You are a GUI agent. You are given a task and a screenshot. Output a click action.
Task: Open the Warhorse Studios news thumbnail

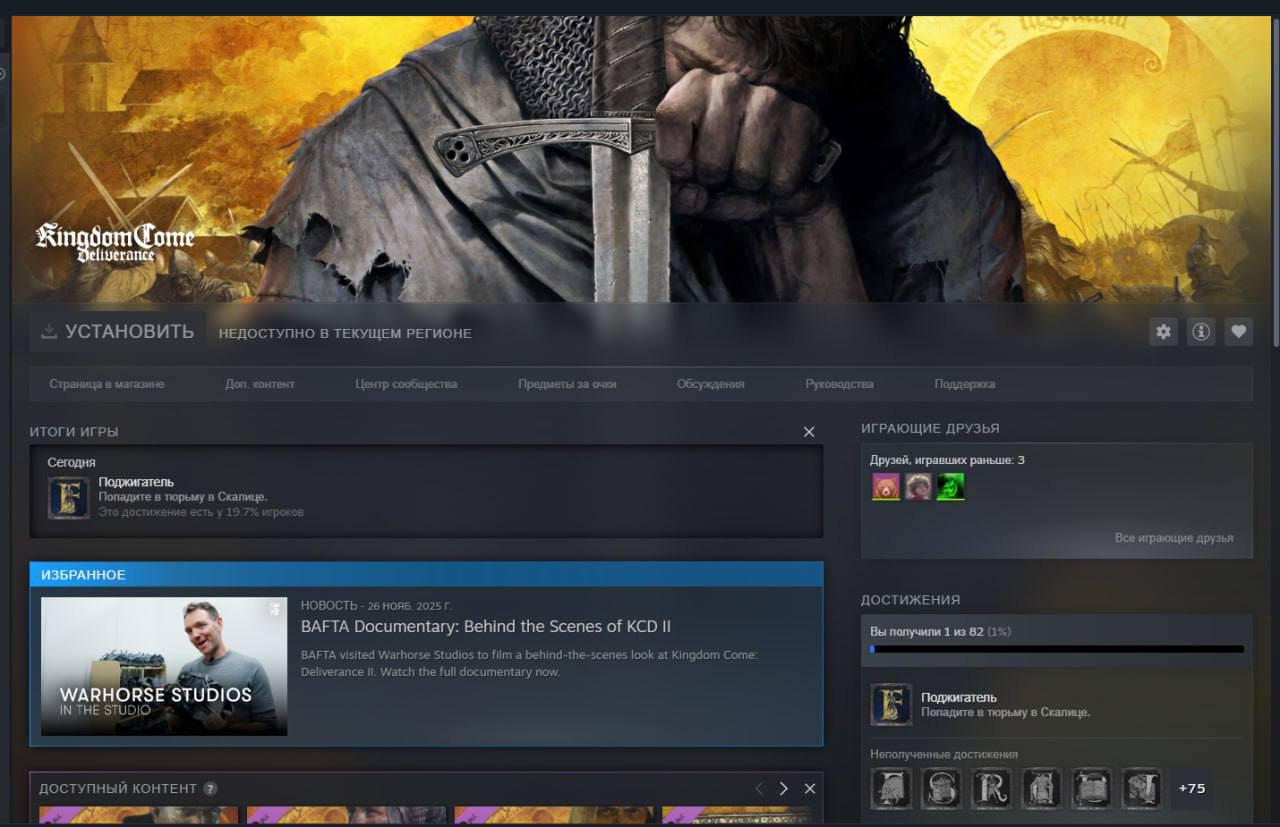(x=164, y=667)
